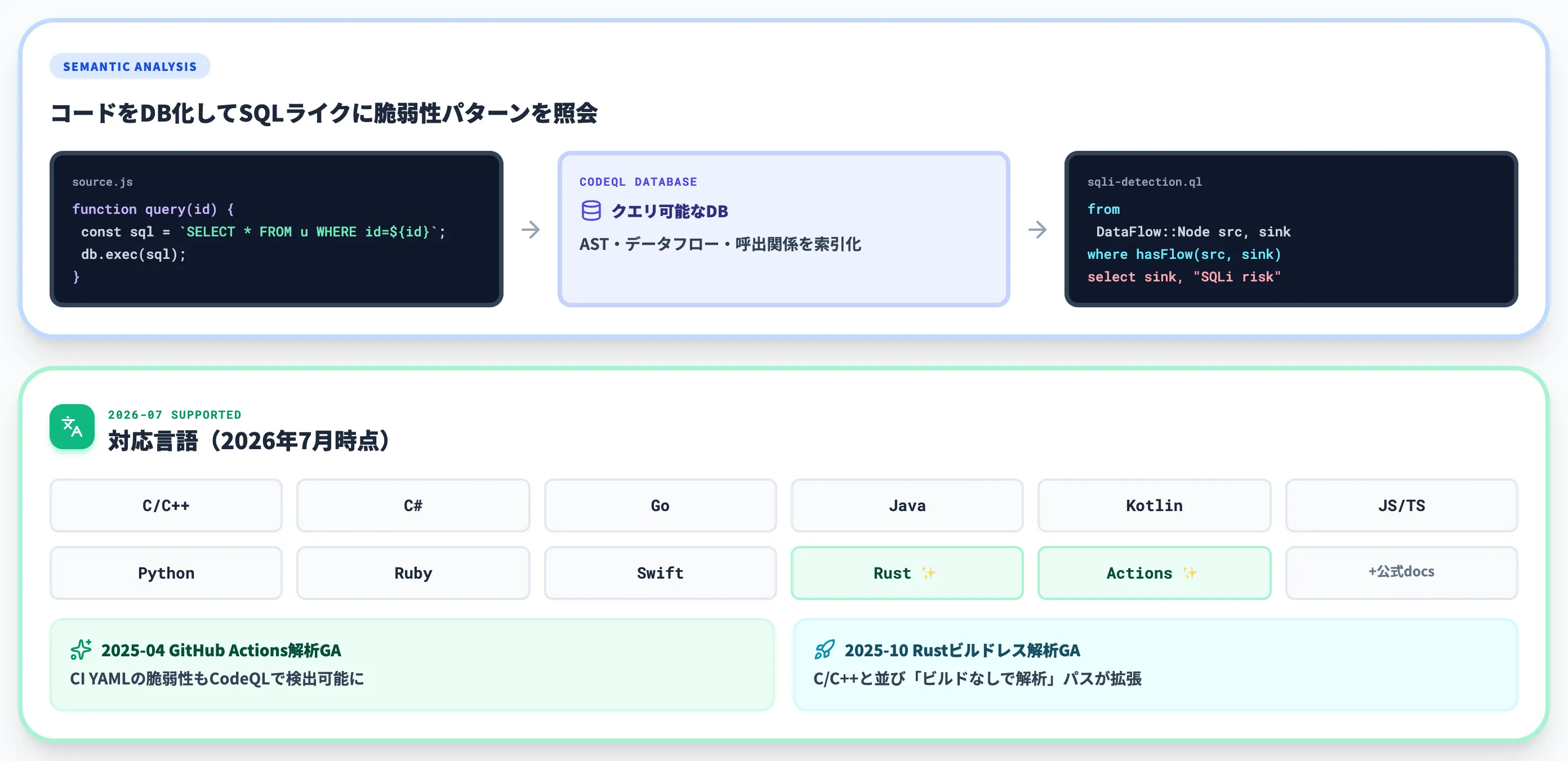Select the C/C++ language chip

point(166,505)
